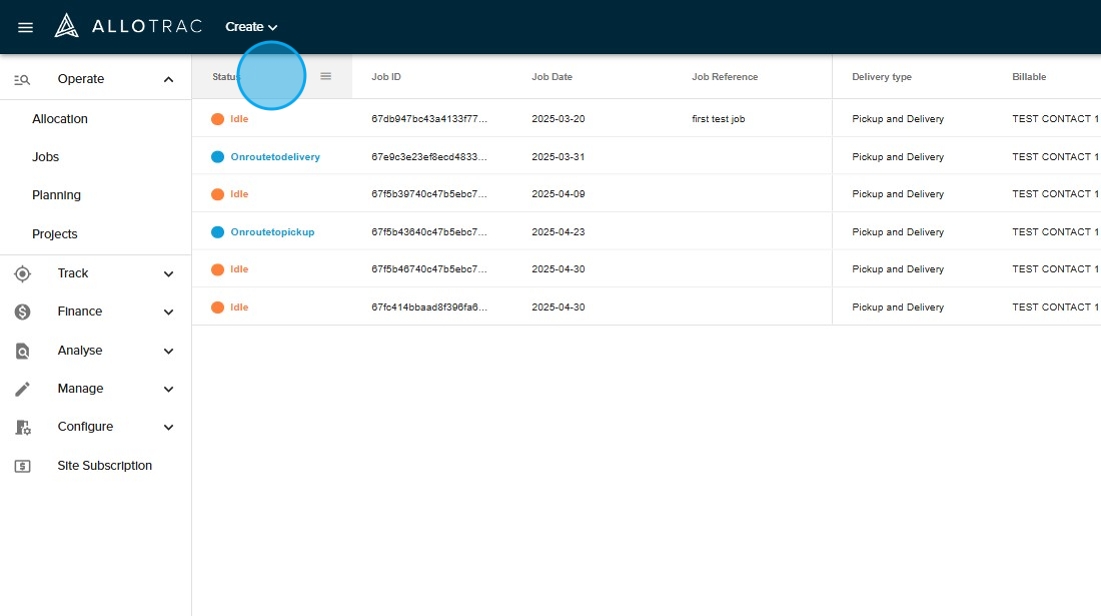
Task: Open the Status column menu icon
Action: click(x=325, y=76)
